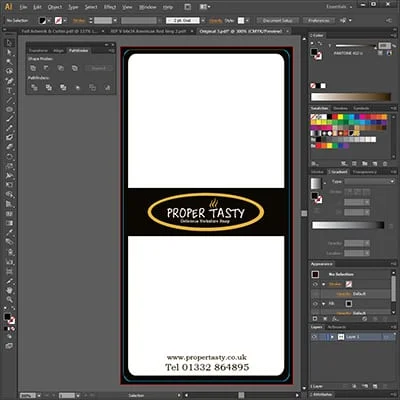The width and height of the screenshot is (400, 400).
Task: Click the Outline pathfinder icon
Action: pyautogui.click(x=92, y=88)
